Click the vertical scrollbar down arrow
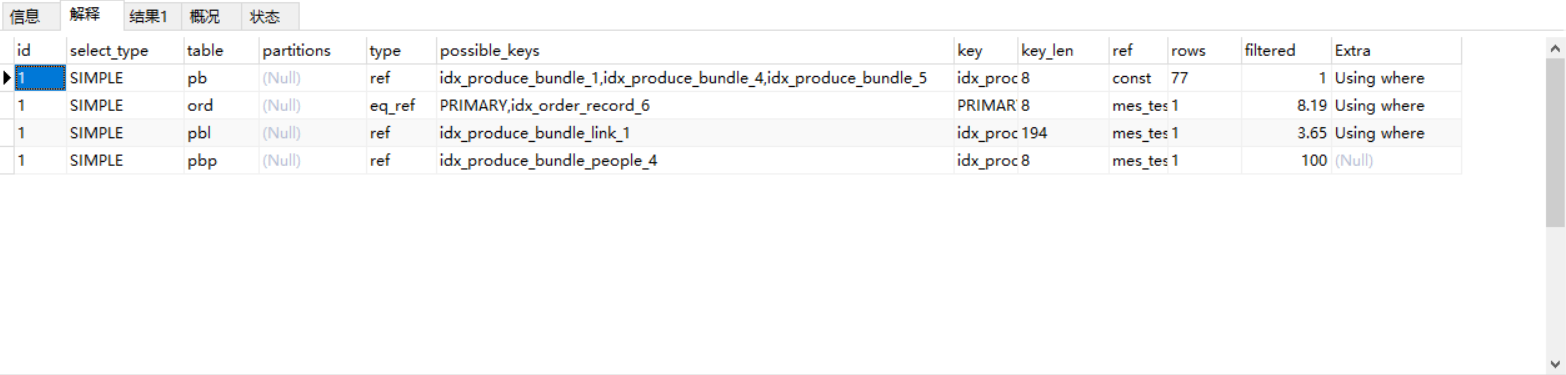Image resolution: width=1566 pixels, height=375 pixels. 1555,364
